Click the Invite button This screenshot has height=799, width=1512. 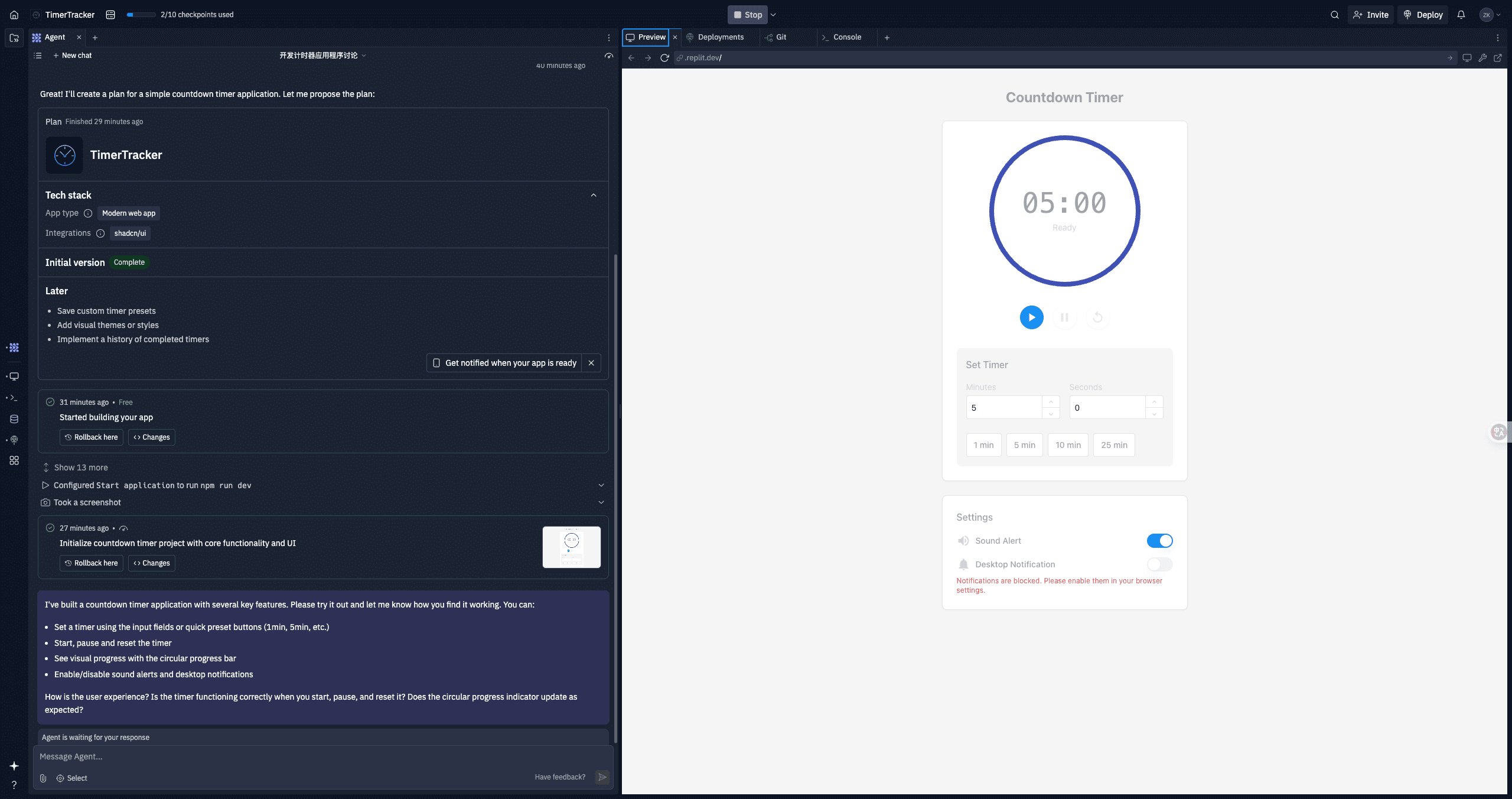click(1370, 15)
